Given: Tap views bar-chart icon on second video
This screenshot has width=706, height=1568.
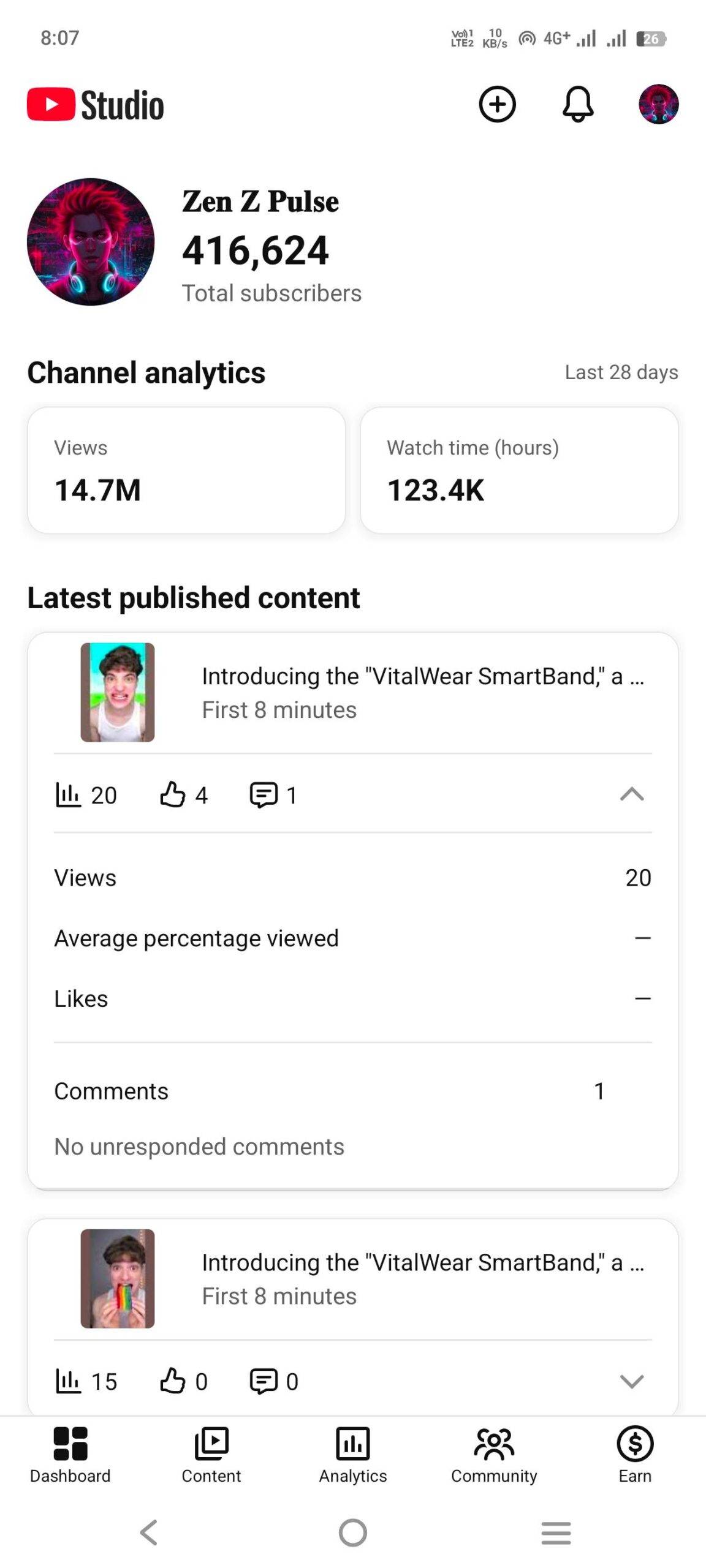Looking at the screenshot, I should pos(68,1381).
